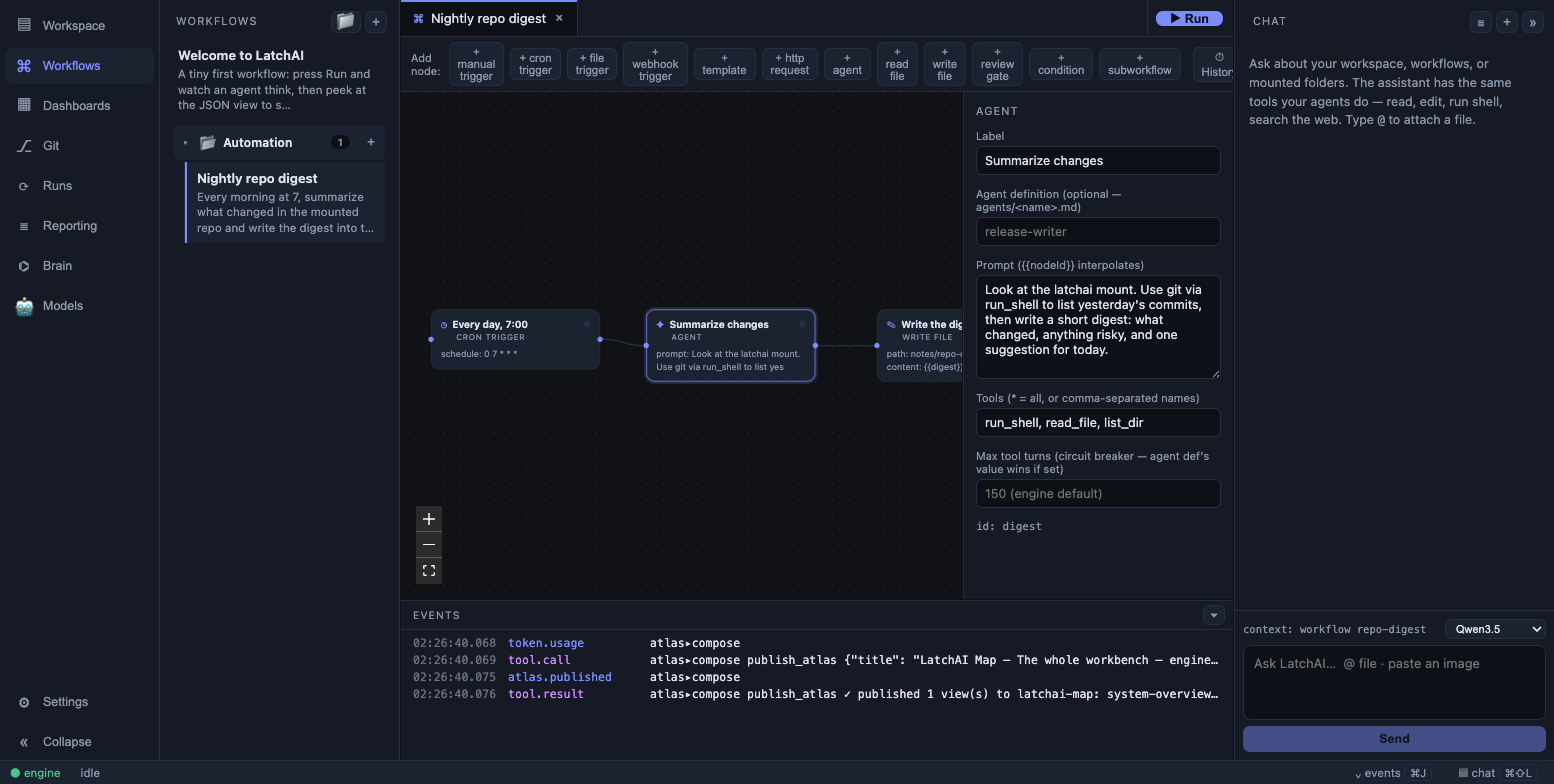This screenshot has height=784, width=1554.
Task: Run the workflow
Action: [x=1189, y=18]
